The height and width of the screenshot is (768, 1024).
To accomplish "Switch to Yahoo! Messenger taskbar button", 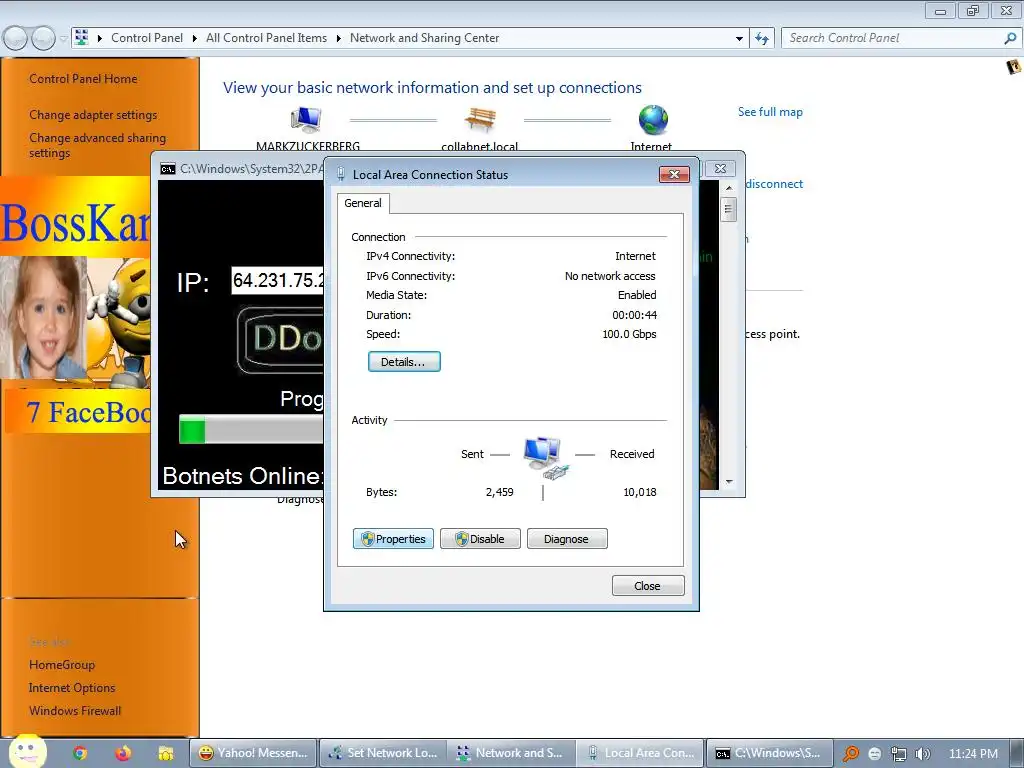I will 253,753.
